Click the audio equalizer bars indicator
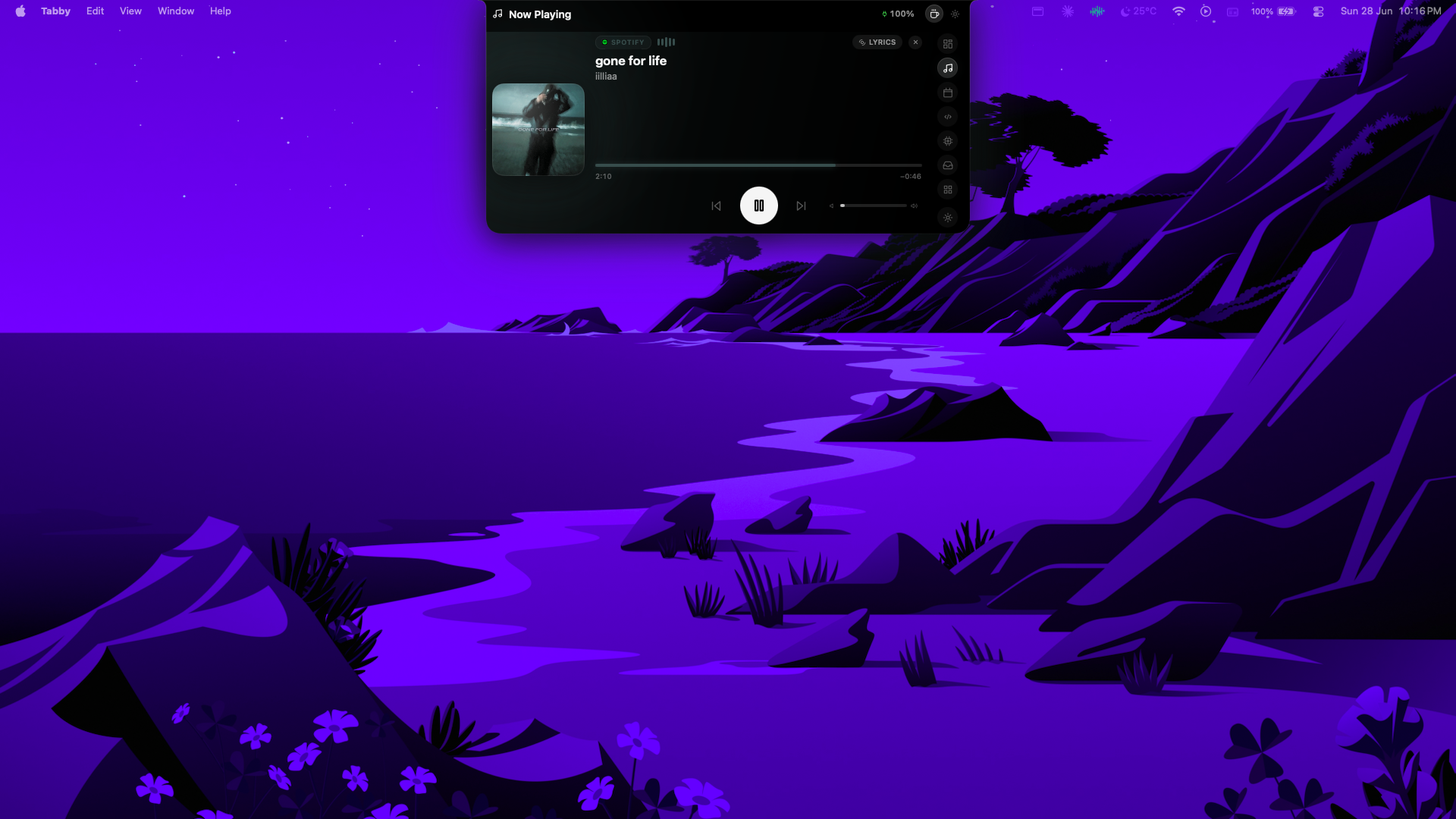Viewport: 1456px width, 819px height. (x=666, y=42)
